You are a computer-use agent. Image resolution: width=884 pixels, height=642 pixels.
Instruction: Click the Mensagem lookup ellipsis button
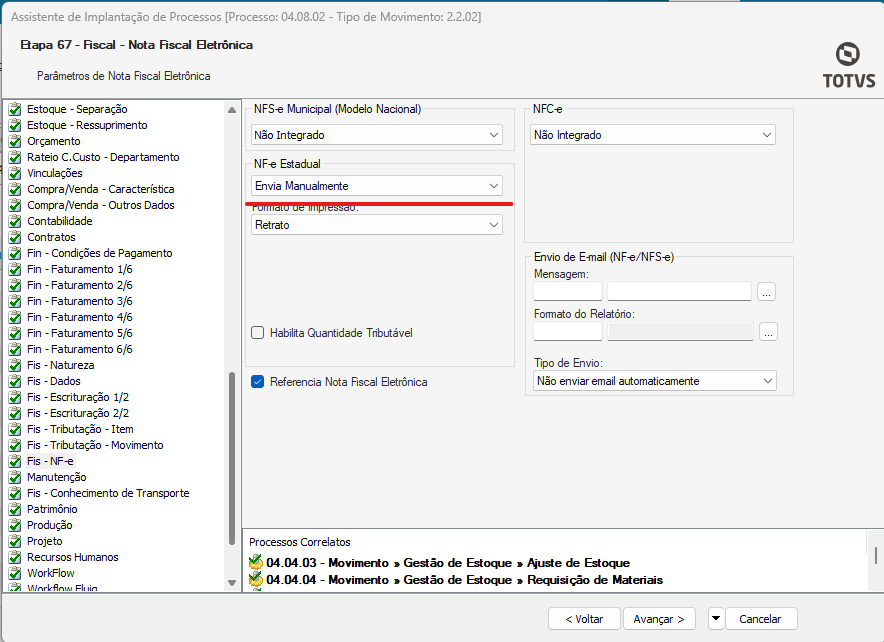click(767, 292)
